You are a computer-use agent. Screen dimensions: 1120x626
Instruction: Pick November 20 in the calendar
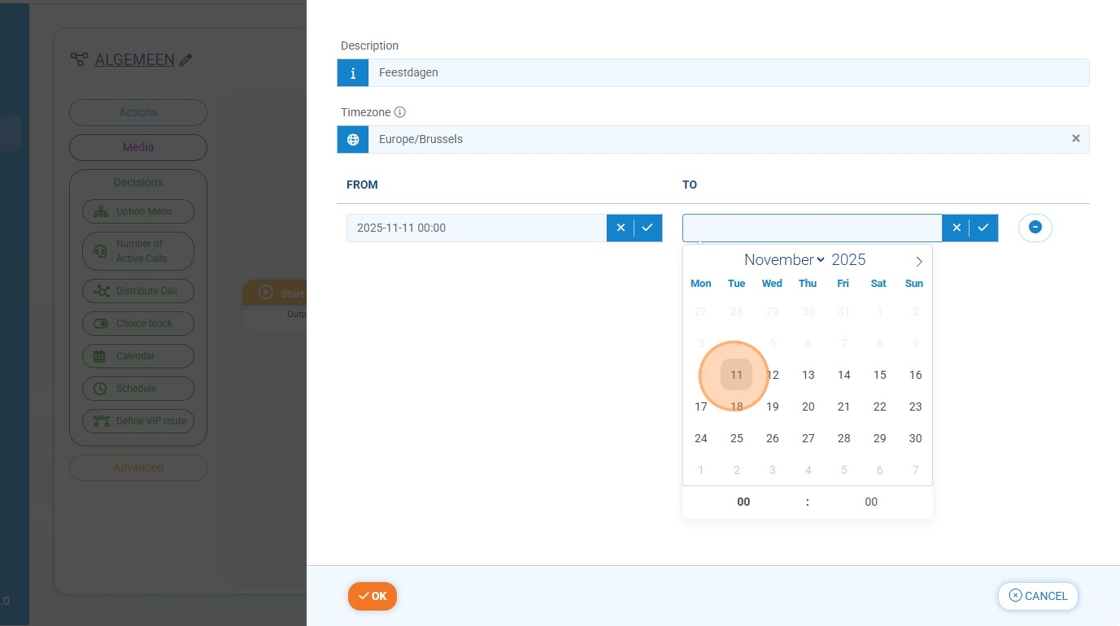[808, 407]
